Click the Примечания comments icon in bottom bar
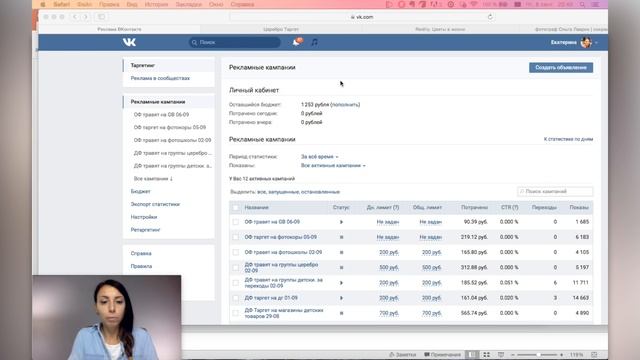 point(442,355)
